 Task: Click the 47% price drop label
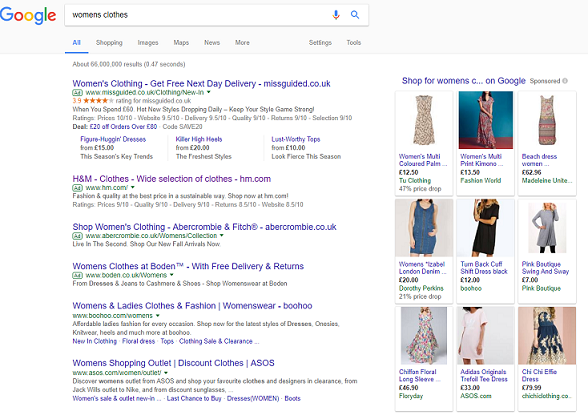click(420, 189)
